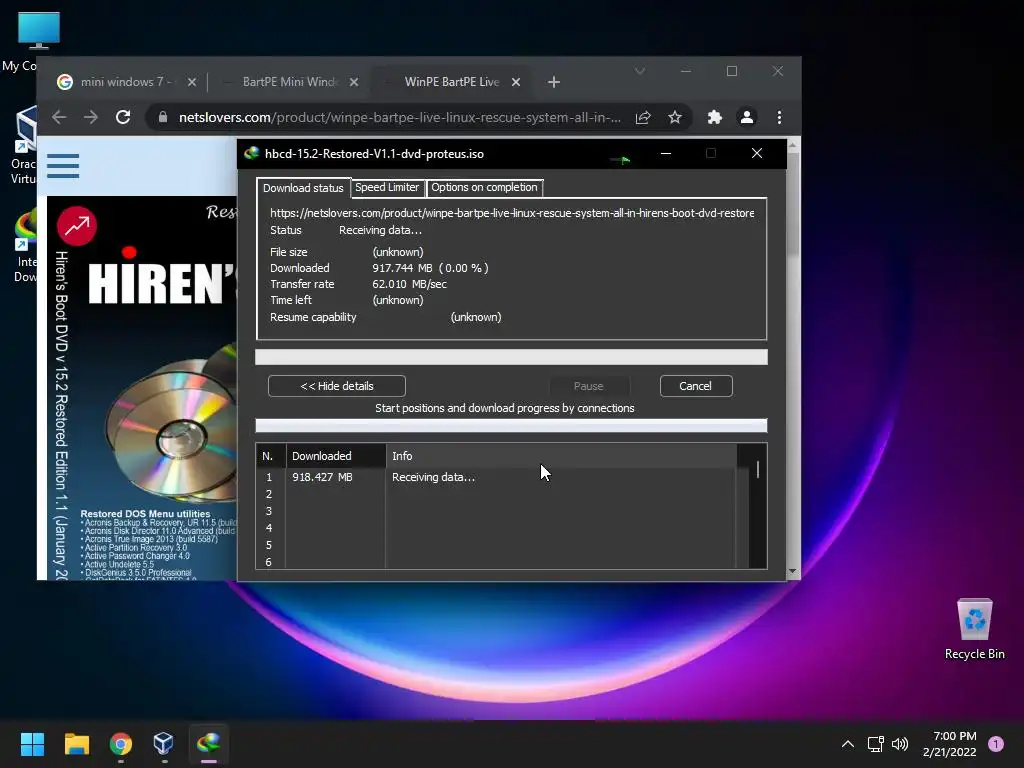
Task: Click the IDM icon in dialog title bar
Action: [251, 154]
